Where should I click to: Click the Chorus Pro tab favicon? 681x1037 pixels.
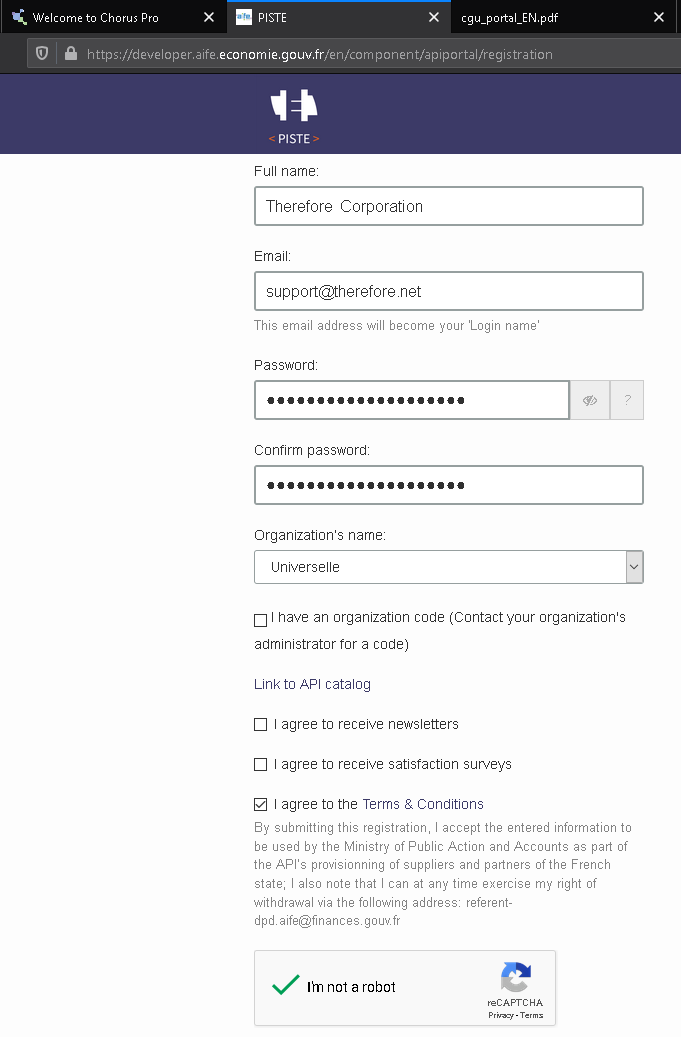pyautogui.click(x=19, y=18)
